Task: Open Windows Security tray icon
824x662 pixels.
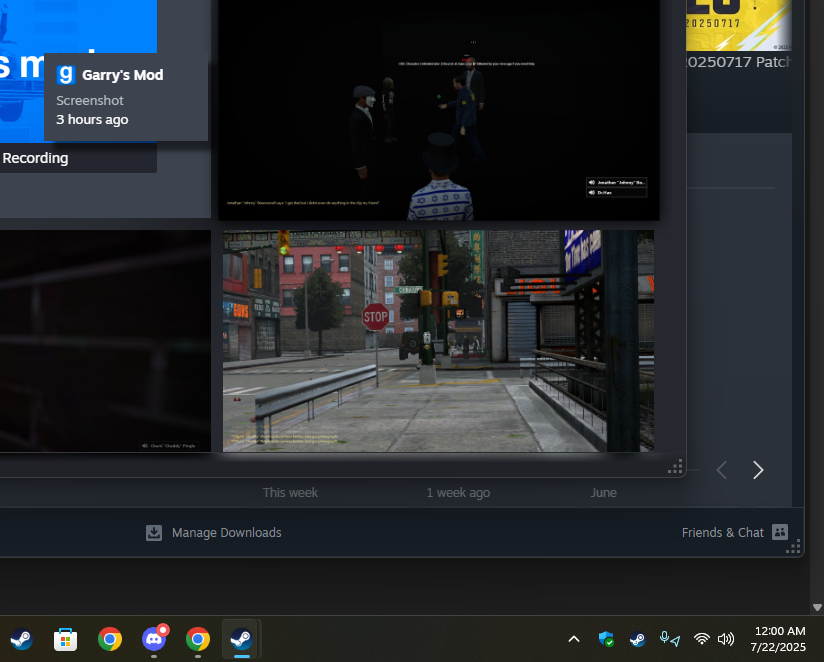Action: point(606,639)
